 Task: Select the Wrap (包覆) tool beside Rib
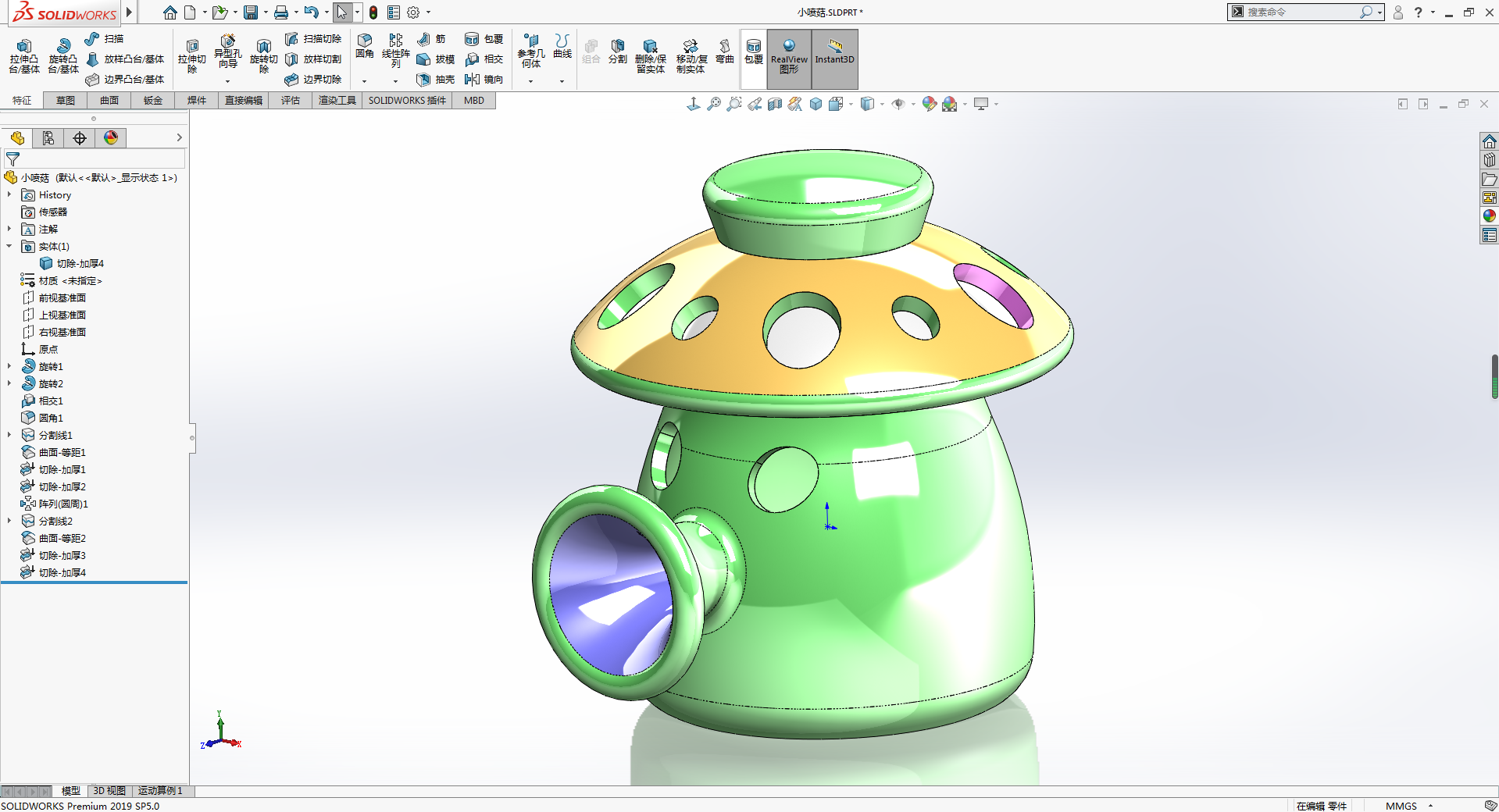(x=484, y=39)
